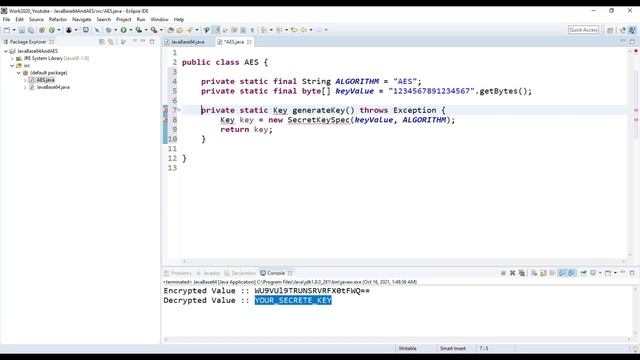640x360 pixels.
Task: Toggle show console when standard error changes
Action: [572, 273]
